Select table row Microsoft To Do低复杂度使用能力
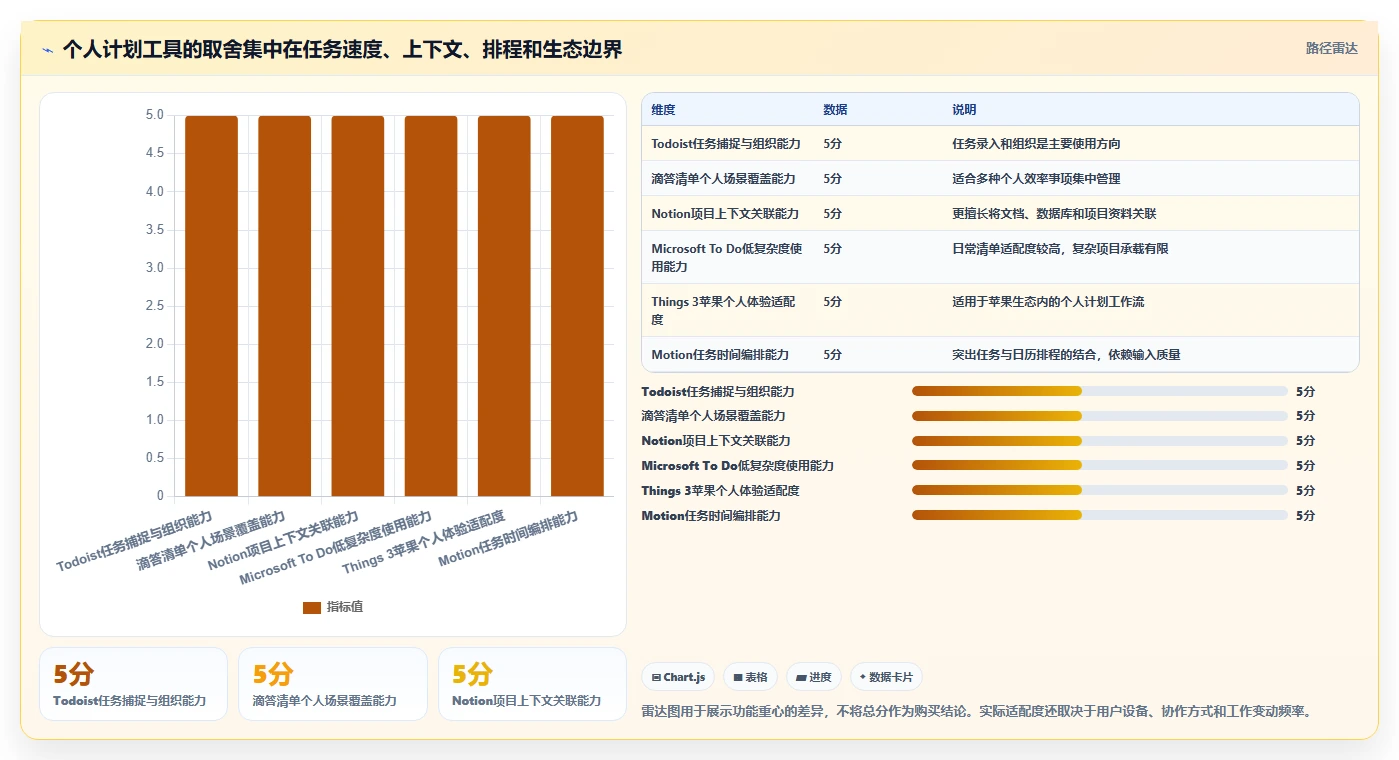 click(1000, 257)
